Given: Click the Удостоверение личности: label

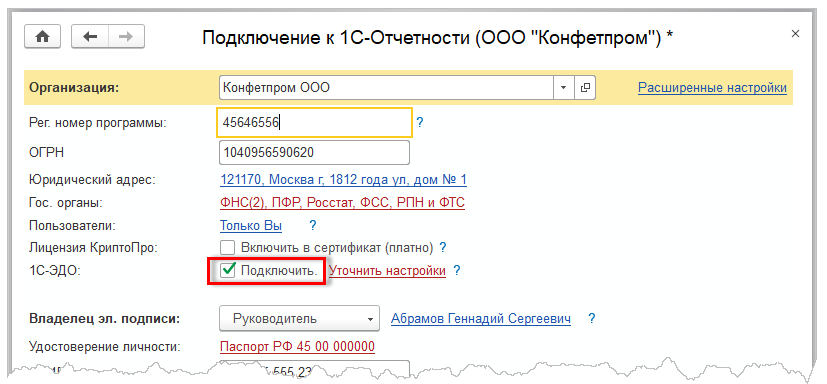Looking at the screenshot, I should click(105, 347).
